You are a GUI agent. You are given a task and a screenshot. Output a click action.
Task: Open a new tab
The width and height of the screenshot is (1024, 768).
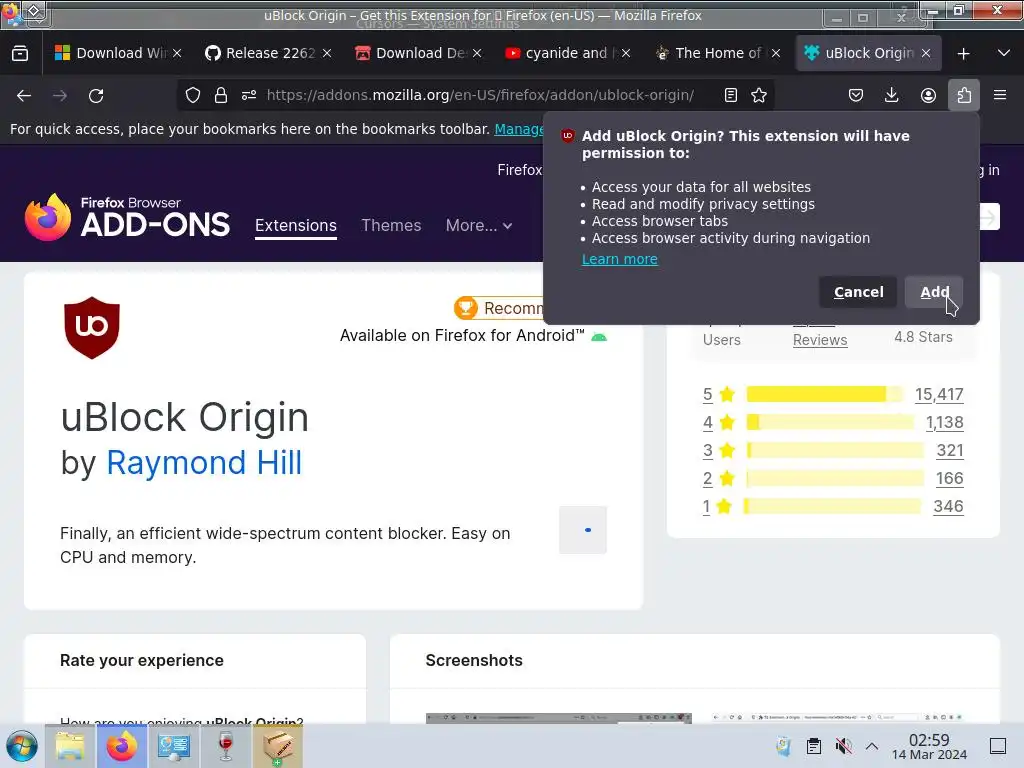963,54
